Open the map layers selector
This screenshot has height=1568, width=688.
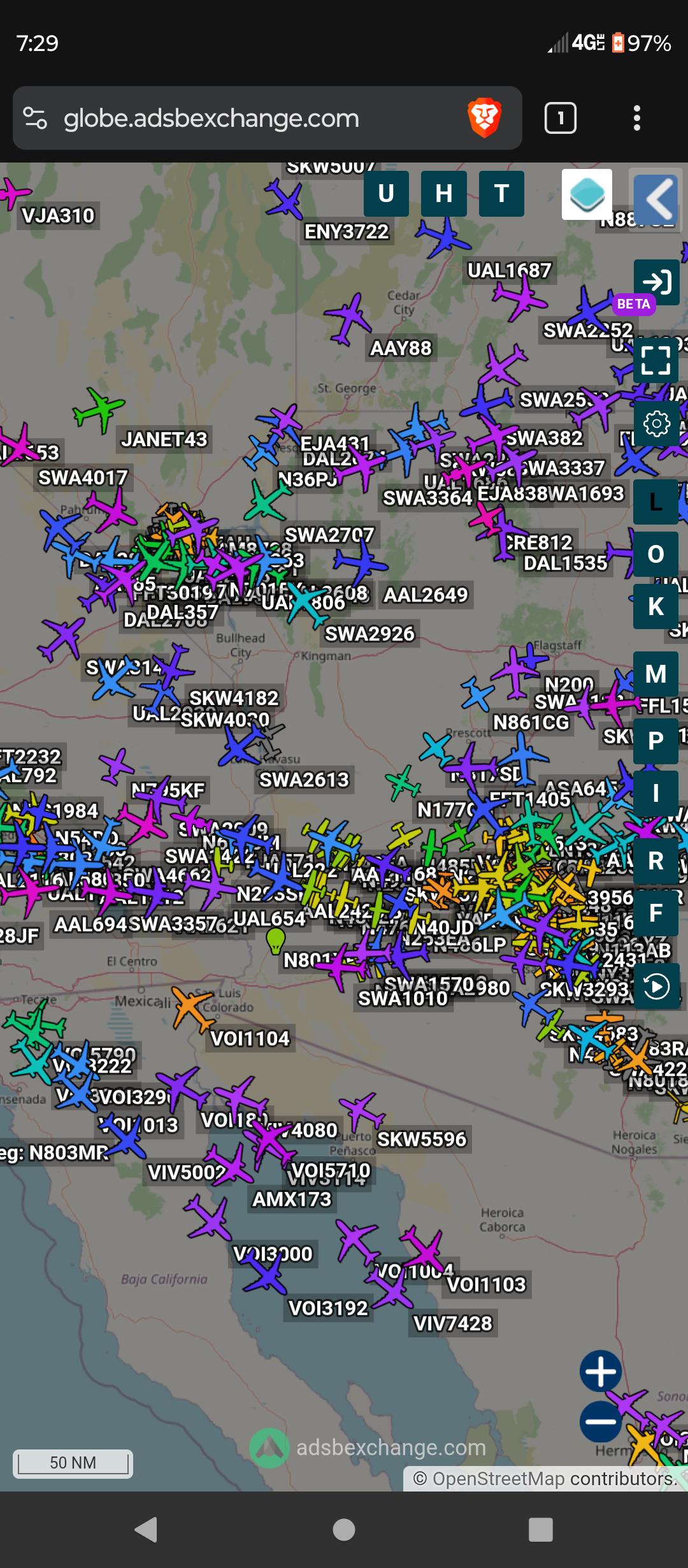[x=587, y=194]
